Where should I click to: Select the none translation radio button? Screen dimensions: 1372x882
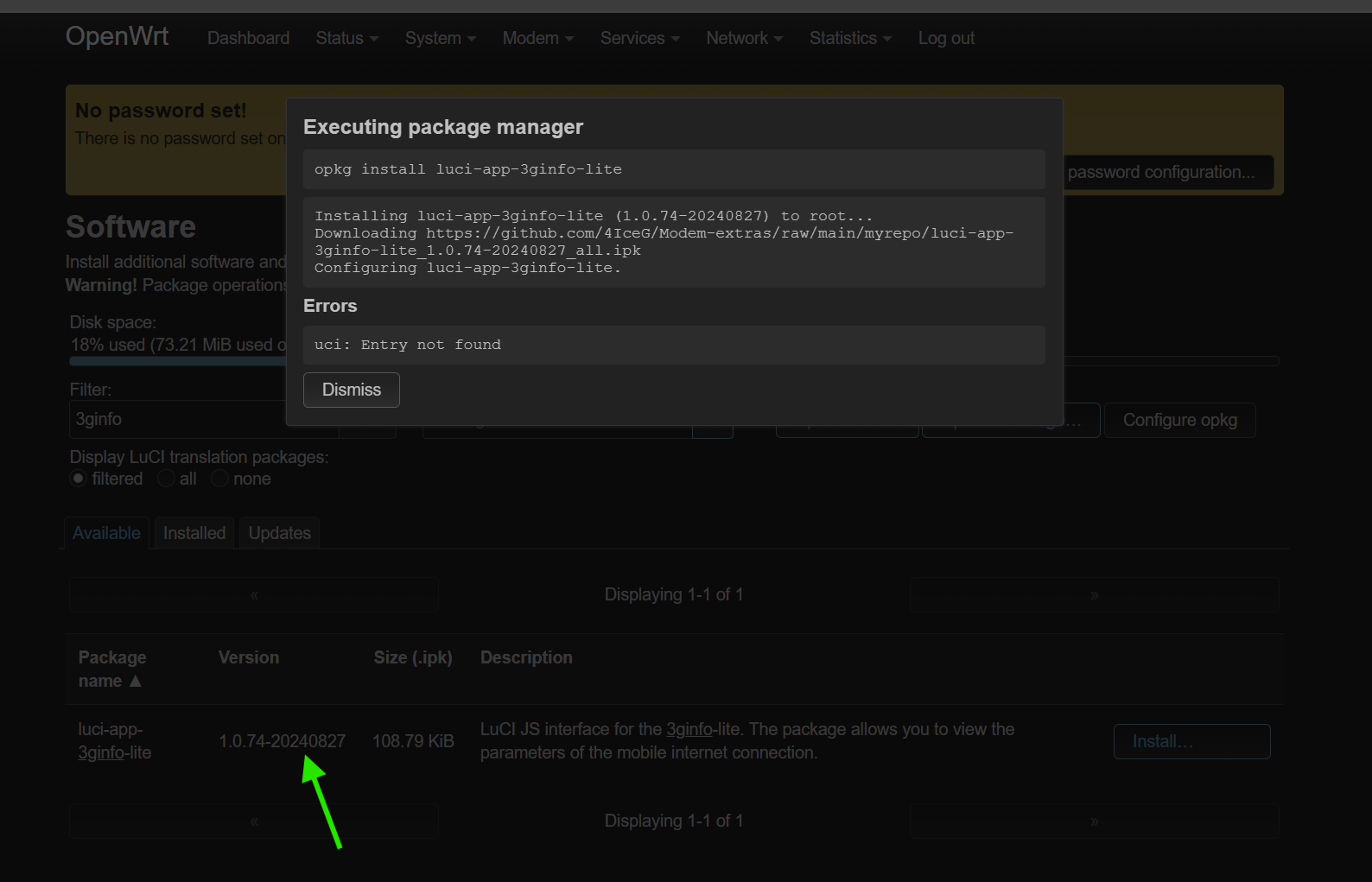[x=219, y=479]
